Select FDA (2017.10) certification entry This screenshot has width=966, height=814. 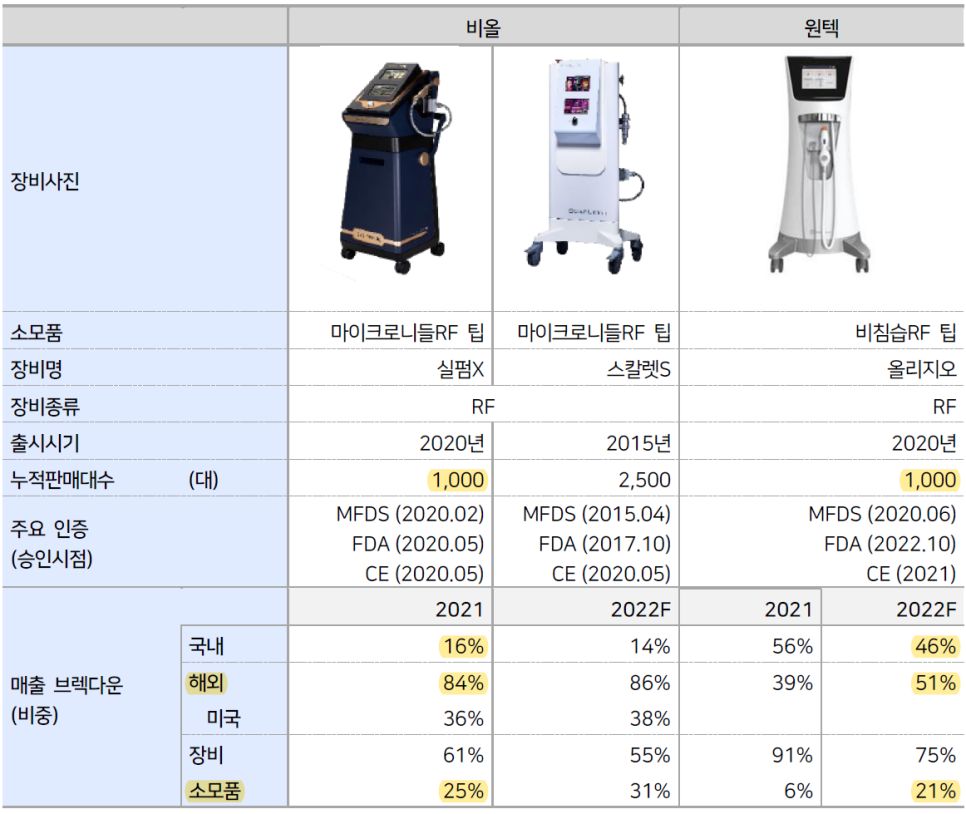point(604,544)
